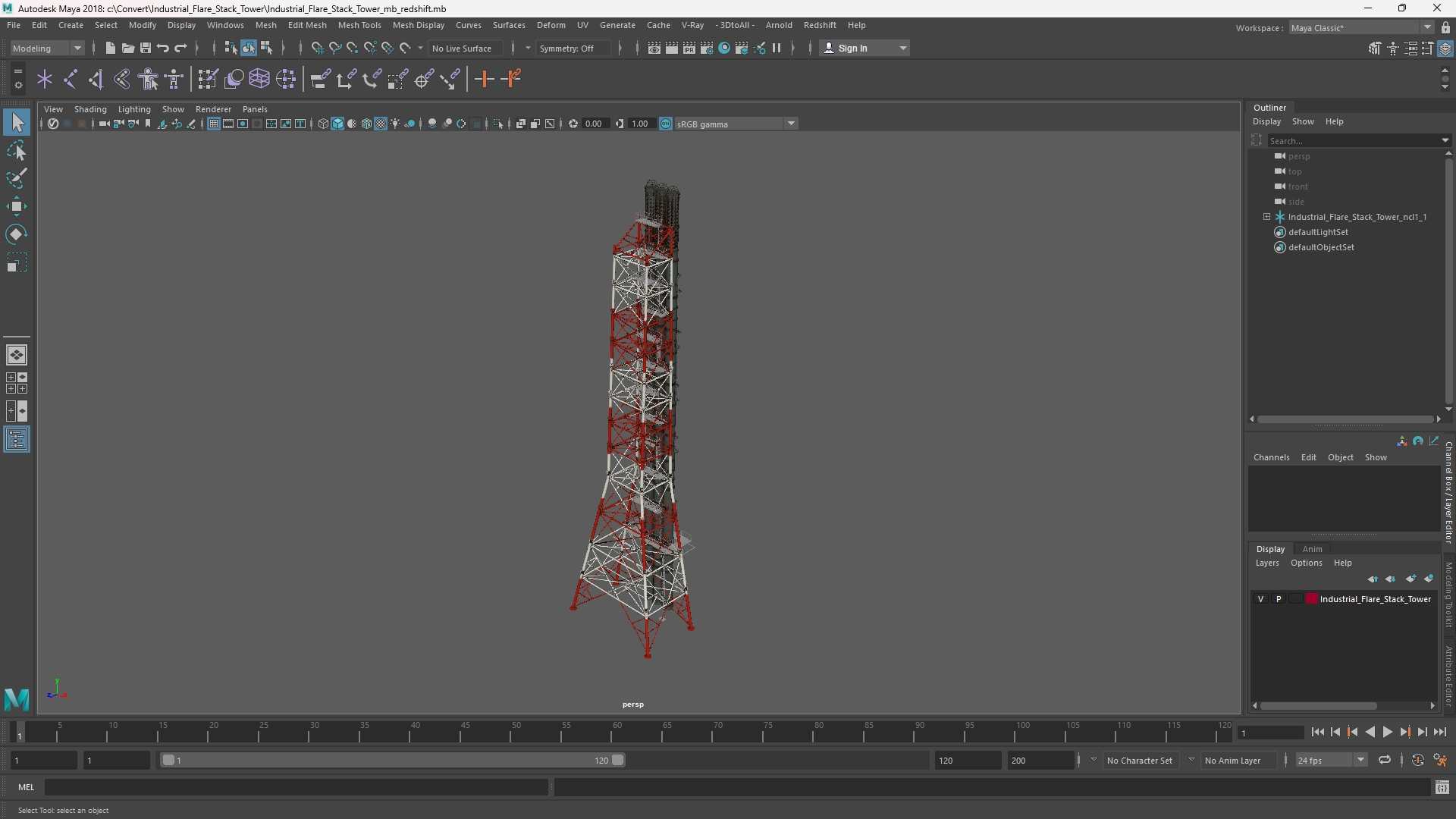Click the range slider end handle at 120
The width and height of the screenshot is (1456, 819).
618,760
